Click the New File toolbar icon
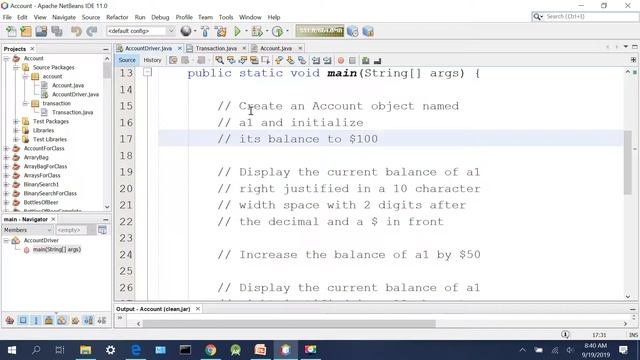The width and height of the screenshot is (640, 360). point(11,31)
